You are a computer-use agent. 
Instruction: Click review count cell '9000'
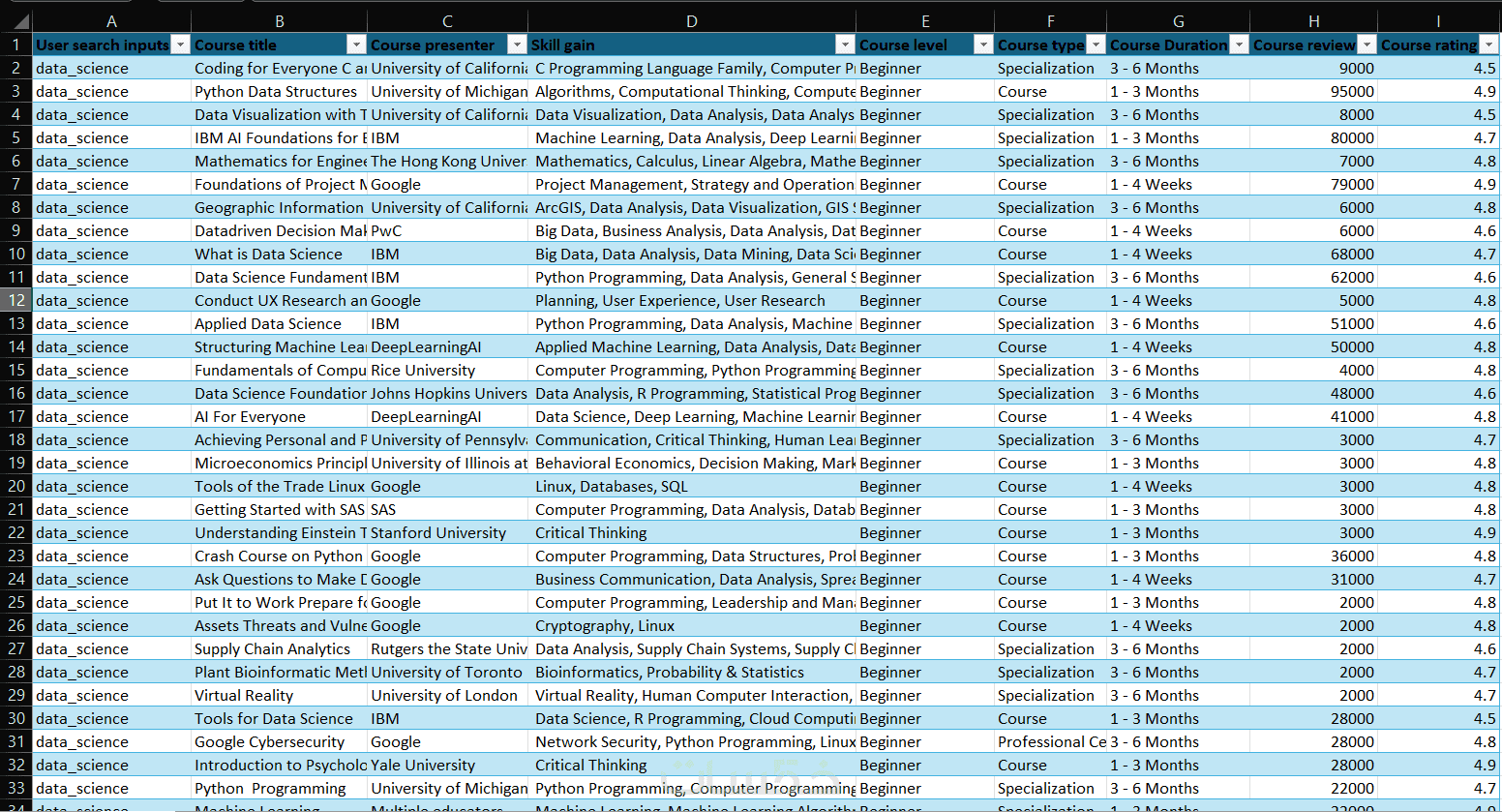point(1313,68)
